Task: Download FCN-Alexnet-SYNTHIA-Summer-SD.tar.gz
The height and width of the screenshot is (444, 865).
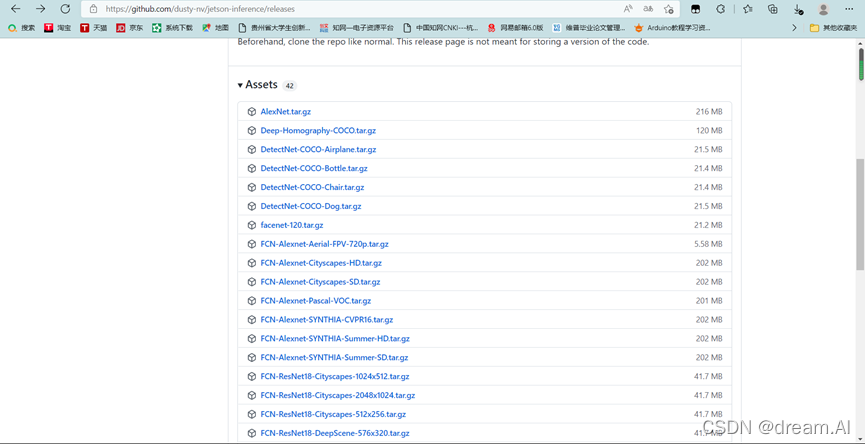Action: pyautogui.click(x=334, y=357)
